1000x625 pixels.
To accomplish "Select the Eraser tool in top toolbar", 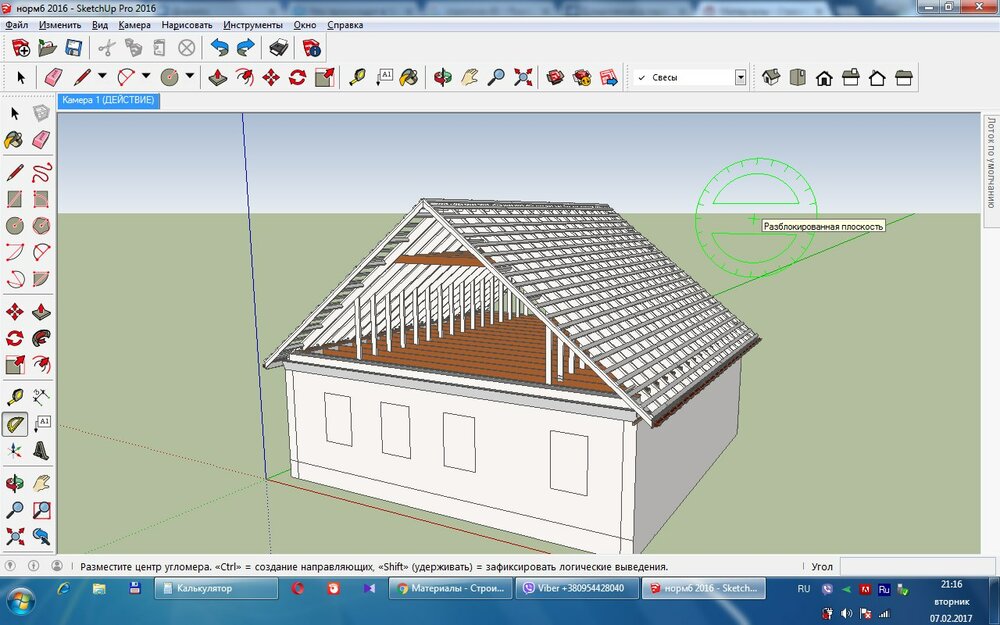I will pos(54,77).
